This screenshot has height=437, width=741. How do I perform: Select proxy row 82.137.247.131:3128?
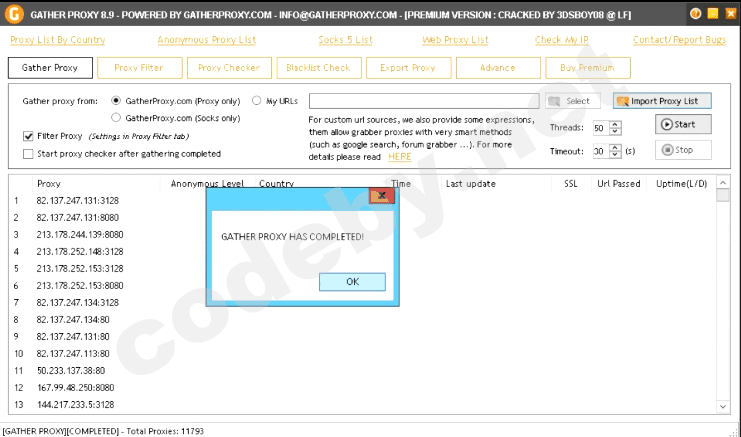(x=78, y=201)
